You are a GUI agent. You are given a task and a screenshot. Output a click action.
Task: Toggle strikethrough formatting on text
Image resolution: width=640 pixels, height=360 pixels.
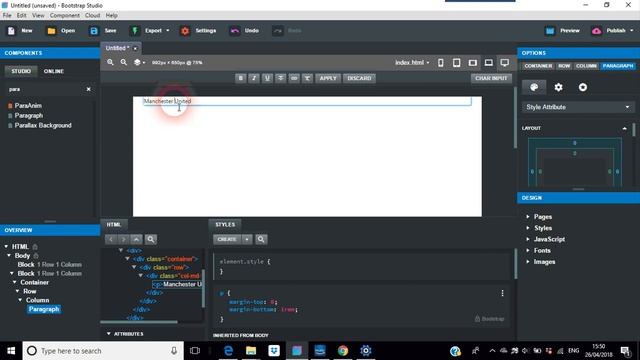point(280,78)
